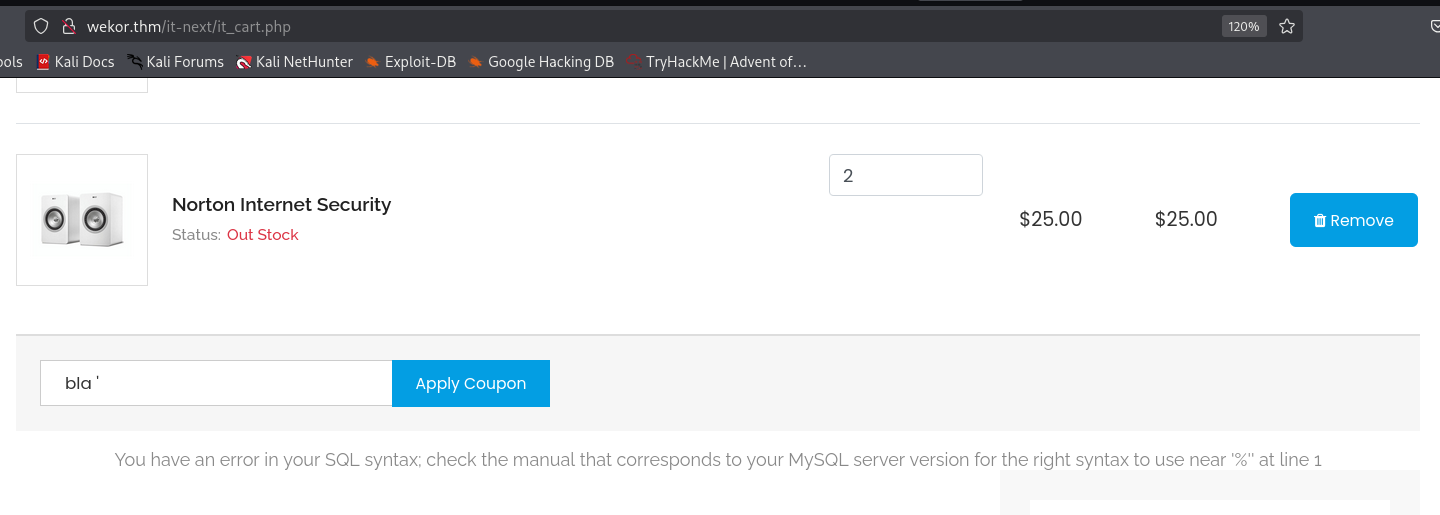The width and height of the screenshot is (1440, 515).
Task: Click the Kali Docs bookmark favicon
Action: tap(43, 62)
